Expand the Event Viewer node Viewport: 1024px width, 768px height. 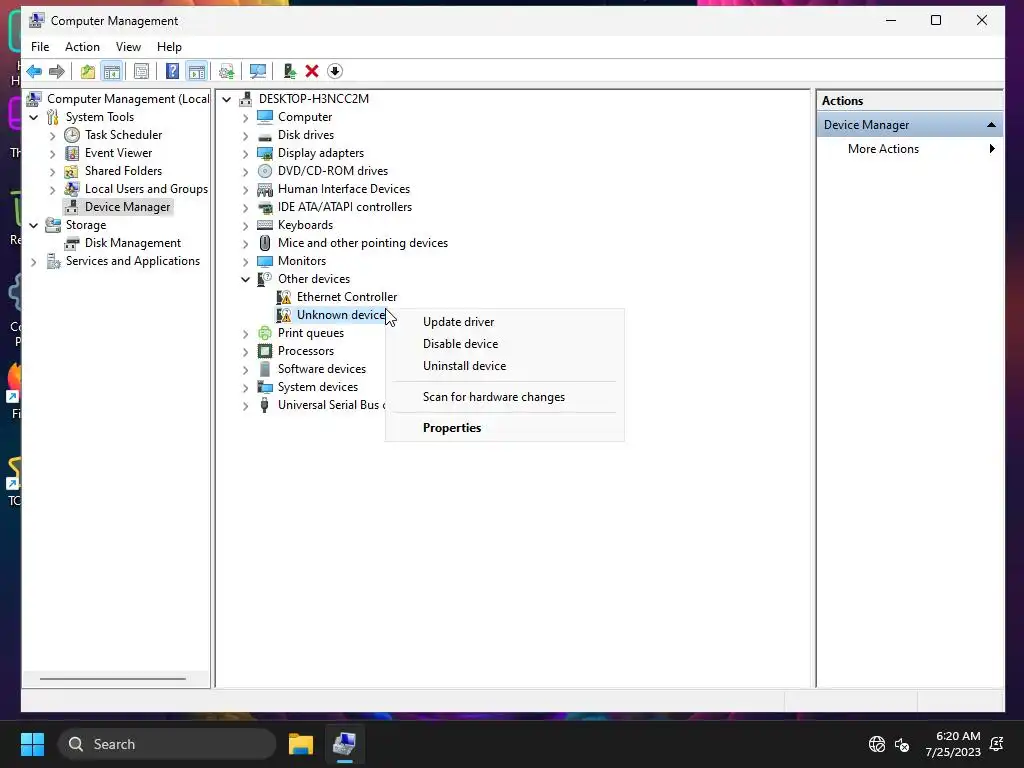53,154
